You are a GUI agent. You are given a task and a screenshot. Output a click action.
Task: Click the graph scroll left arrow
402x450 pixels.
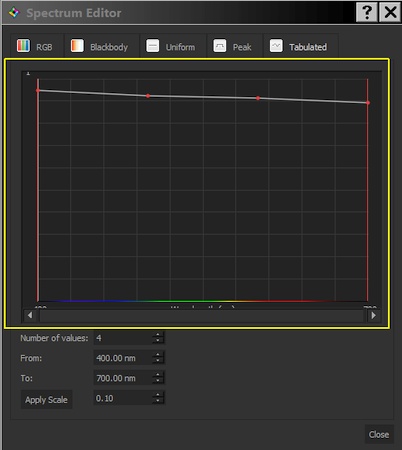point(30,315)
